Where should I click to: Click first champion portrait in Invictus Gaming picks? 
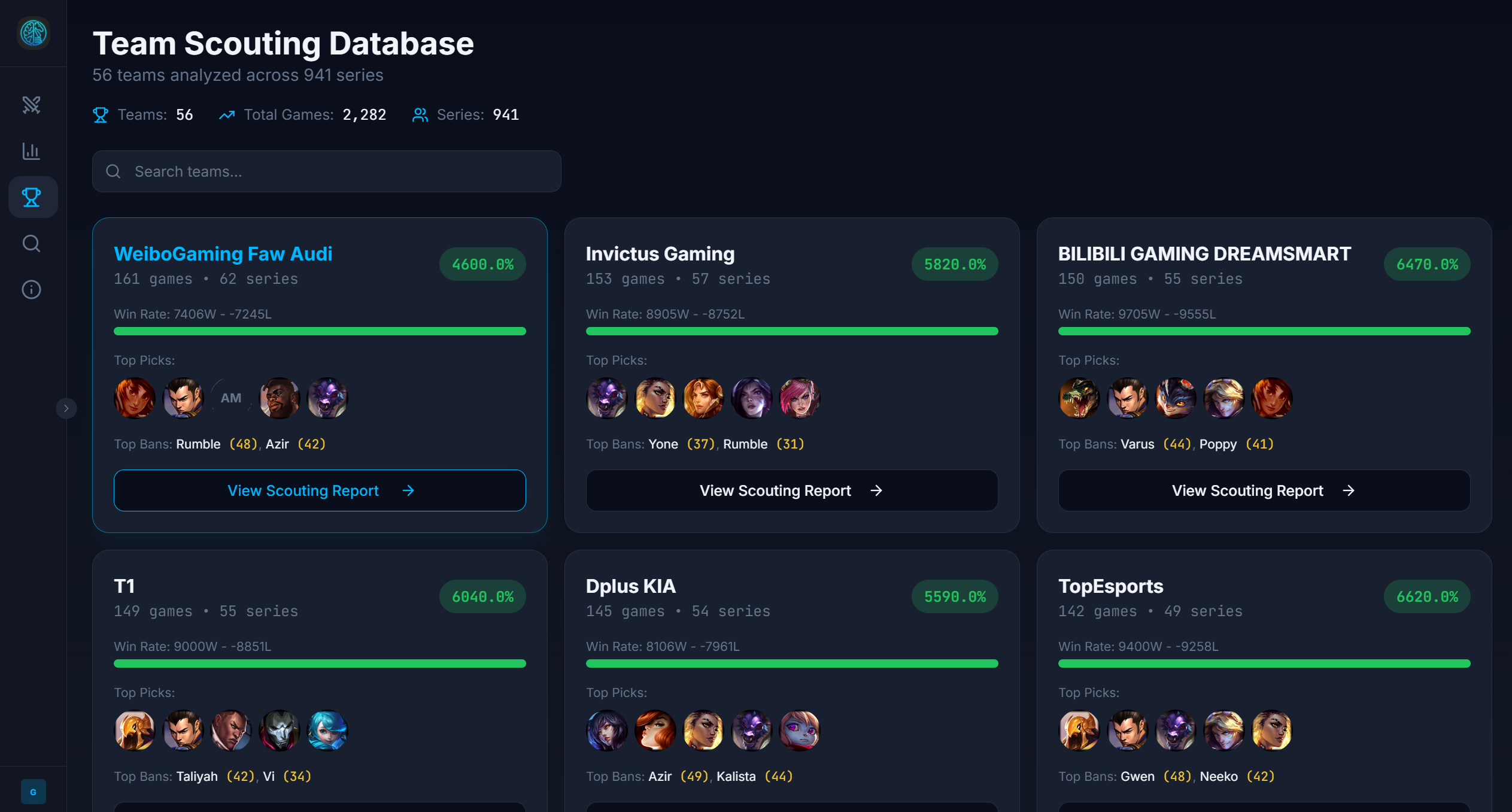606,398
